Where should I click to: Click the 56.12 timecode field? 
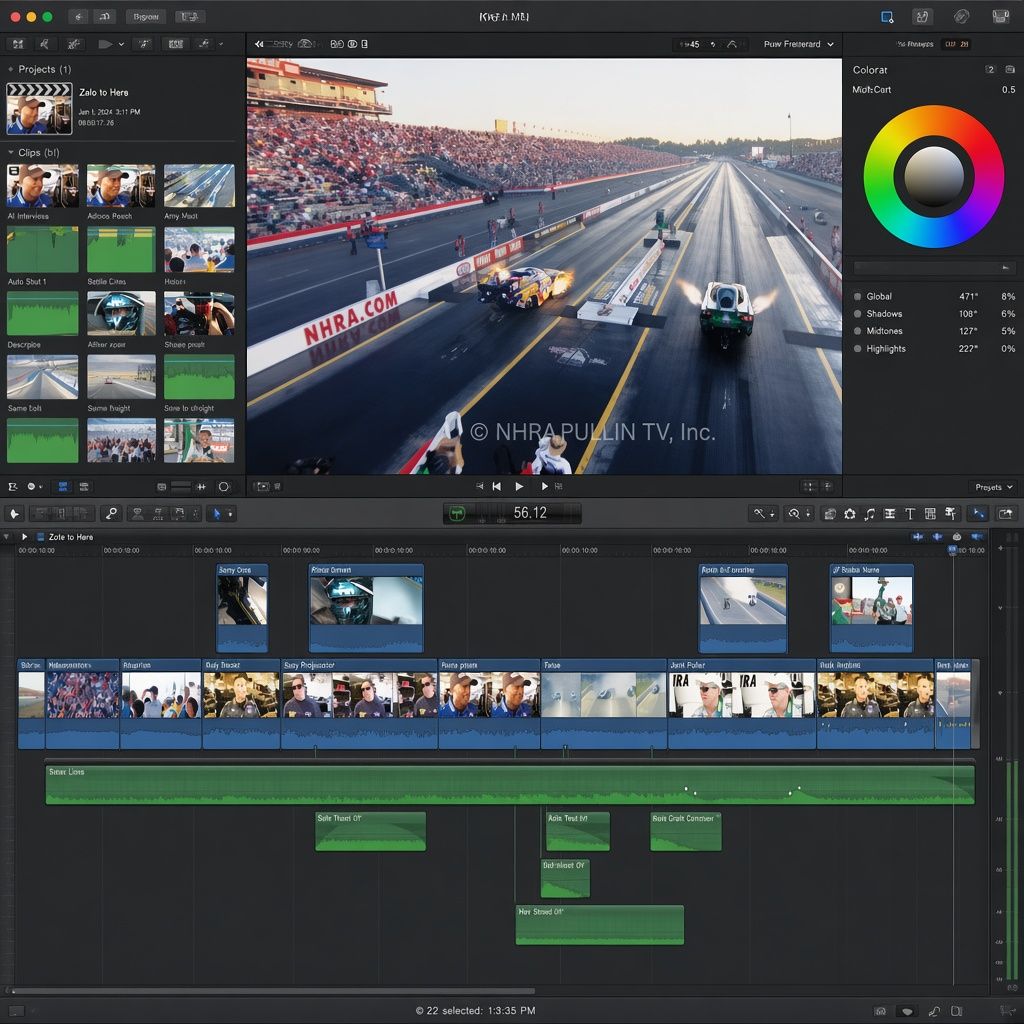[x=530, y=513]
